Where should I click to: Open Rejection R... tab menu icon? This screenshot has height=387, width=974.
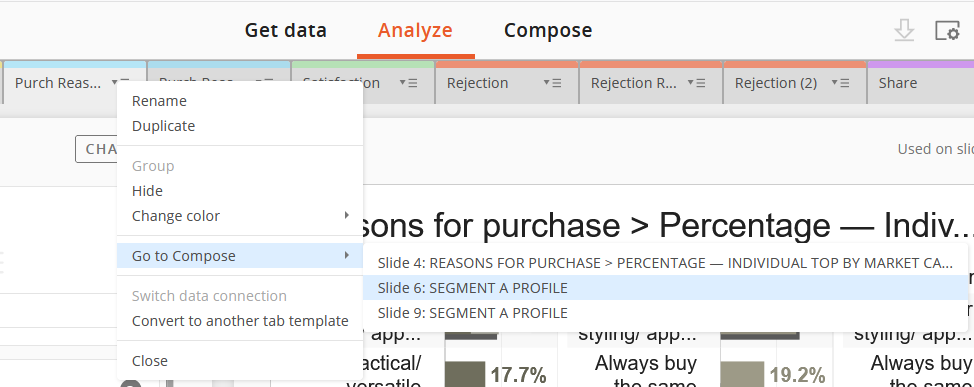click(x=696, y=83)
